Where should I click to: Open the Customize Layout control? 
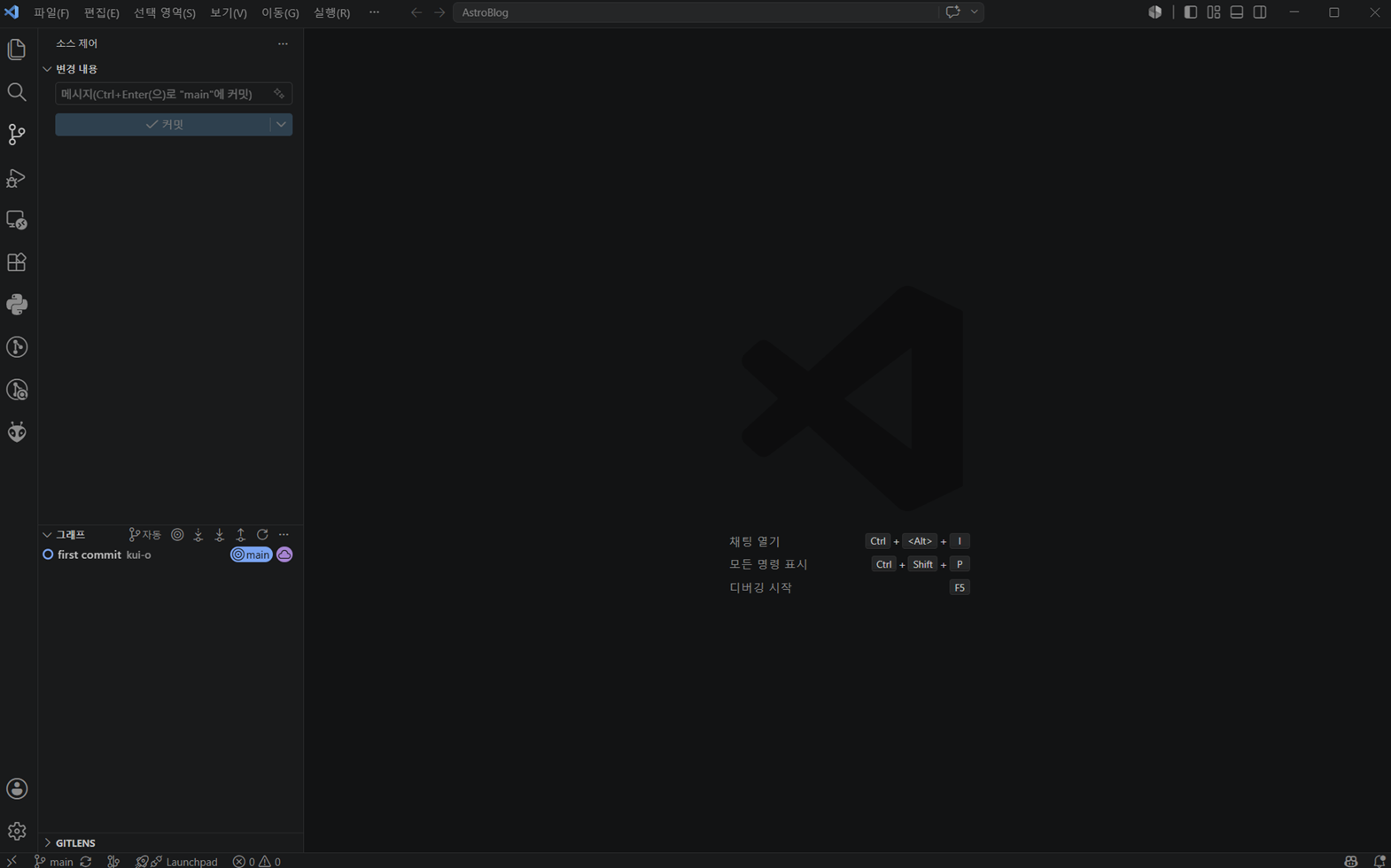1214,12
